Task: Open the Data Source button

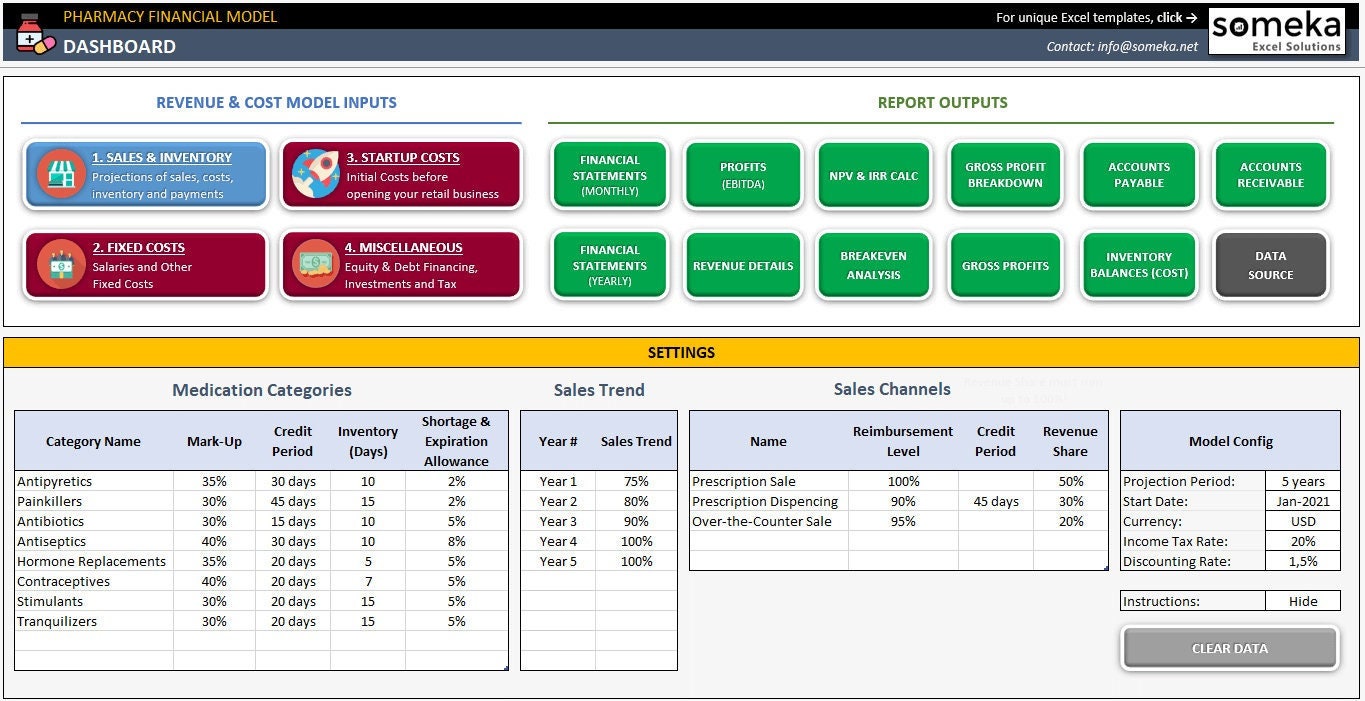Action: [1271, 265]
